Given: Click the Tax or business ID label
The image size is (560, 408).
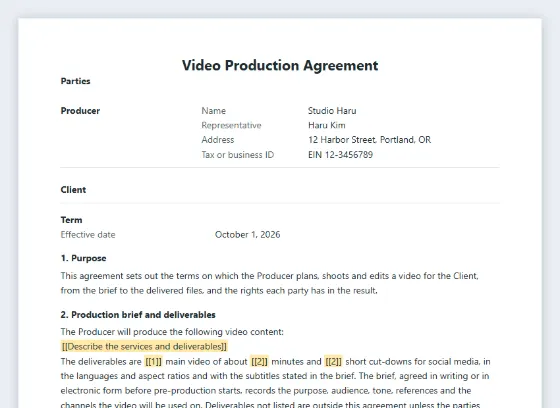Looking at the screenshot, I should pyautogui.click(x=238, y=155).
